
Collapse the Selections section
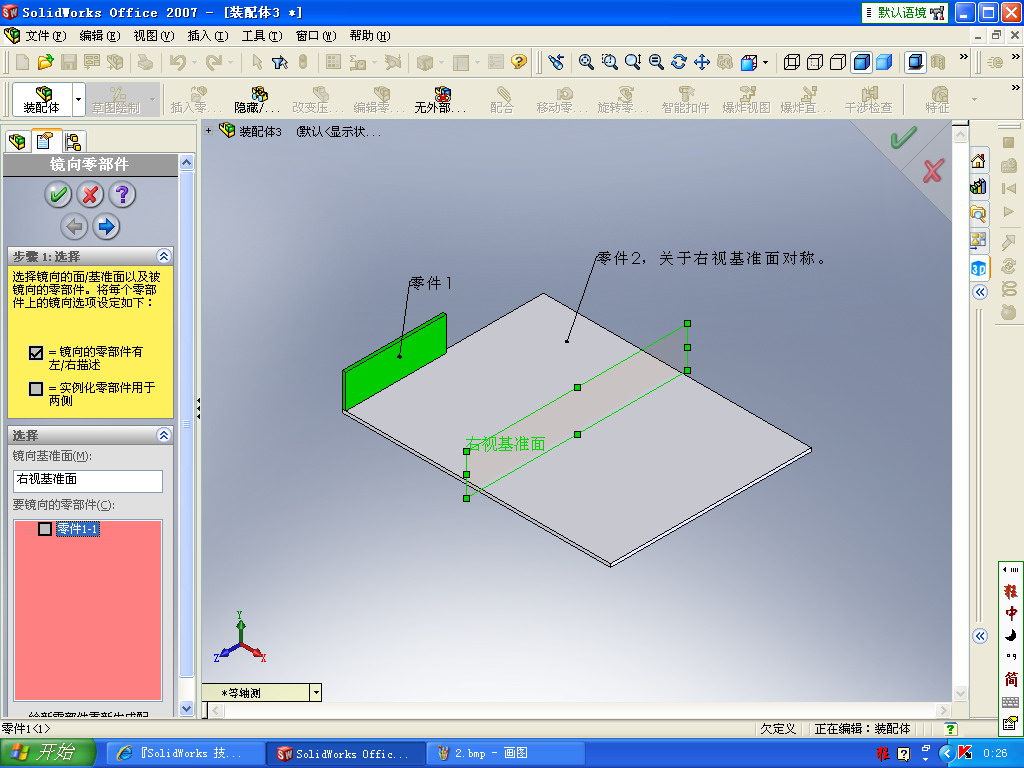pos(164,435)
